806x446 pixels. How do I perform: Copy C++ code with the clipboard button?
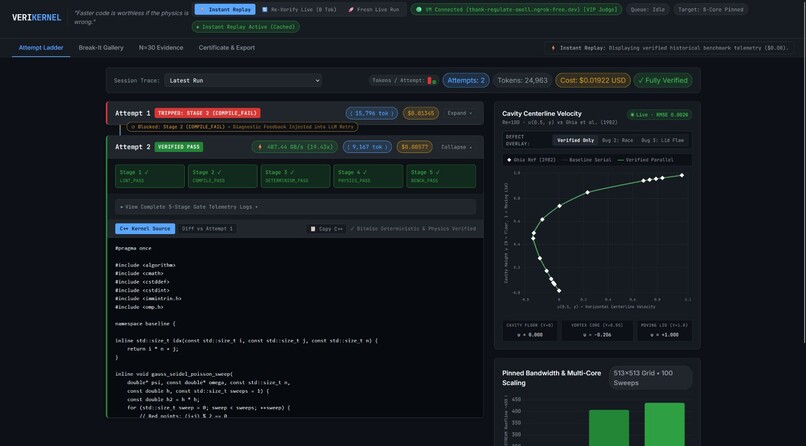click(326, 229)
